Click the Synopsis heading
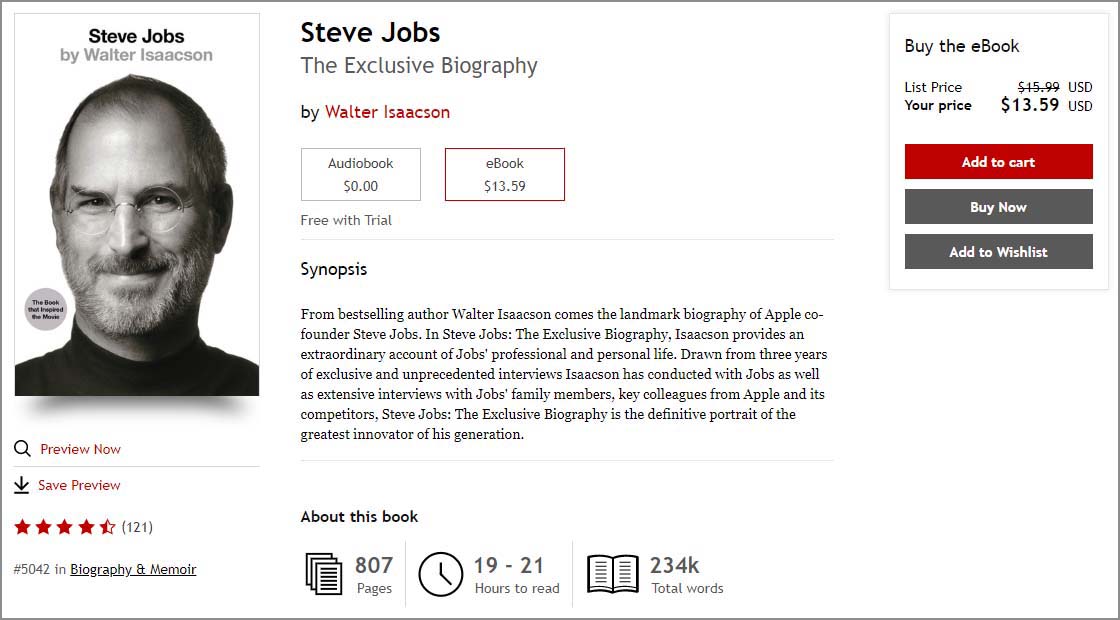 click(334, 269)
